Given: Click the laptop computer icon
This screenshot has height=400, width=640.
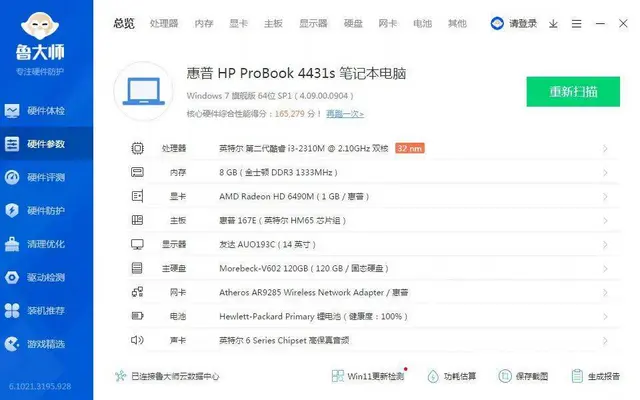Looking at the screenshot, I should (143, 91).
